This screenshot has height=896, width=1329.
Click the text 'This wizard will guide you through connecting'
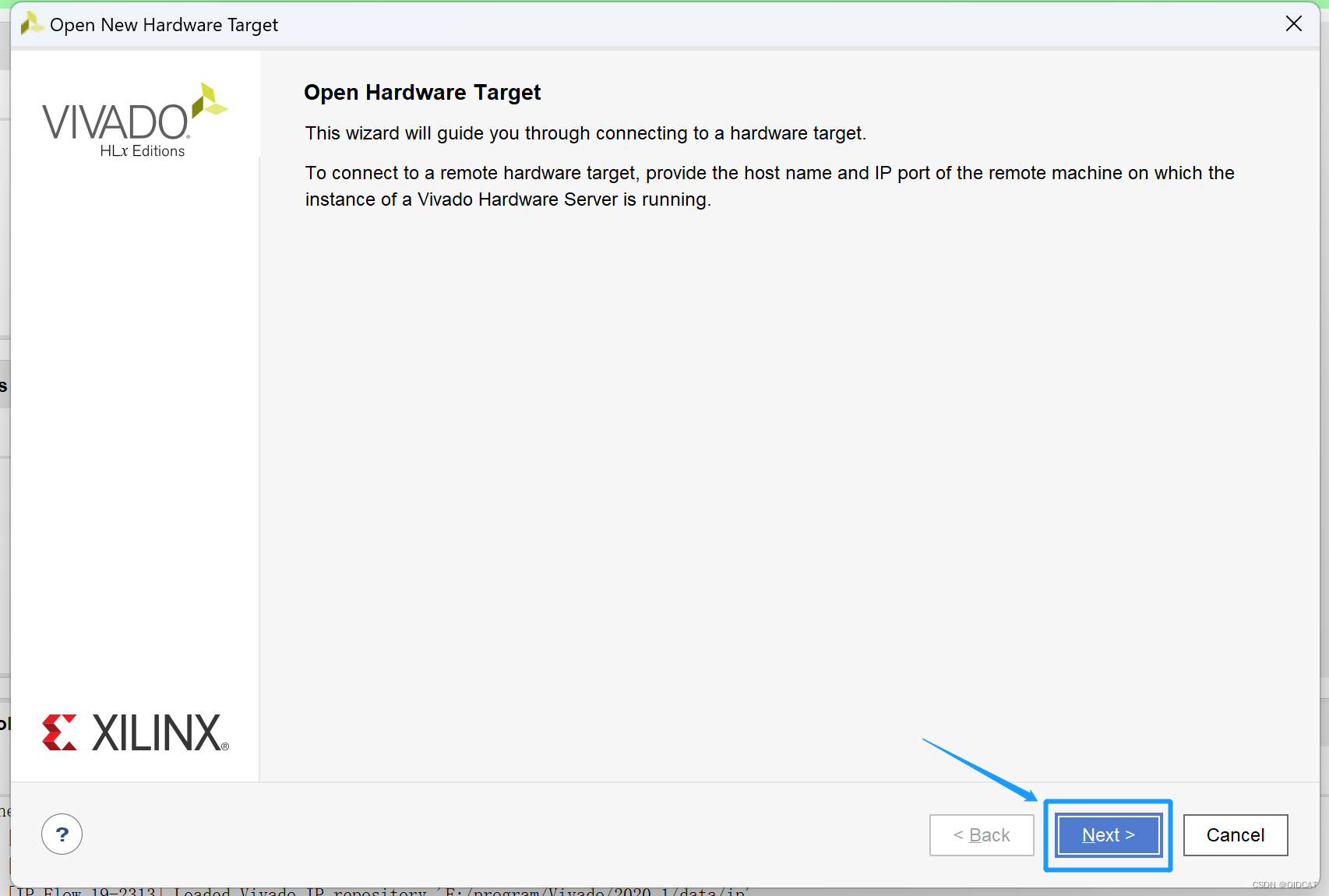point(488,133)
